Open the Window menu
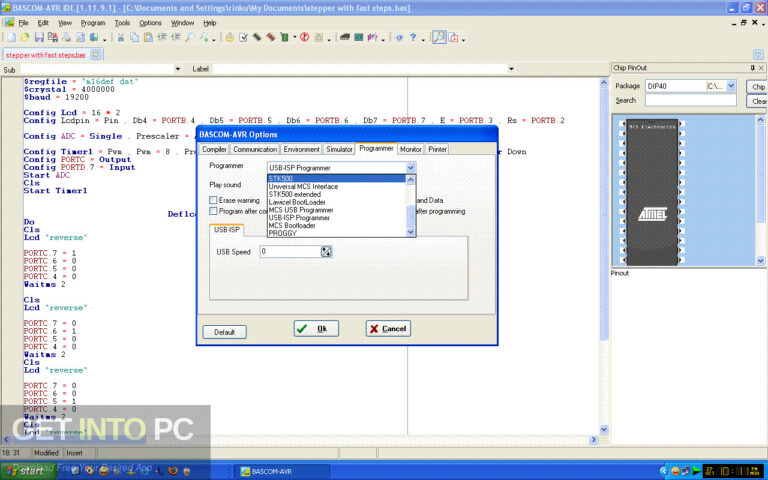768x480 pixels. (x=182, y=23)
